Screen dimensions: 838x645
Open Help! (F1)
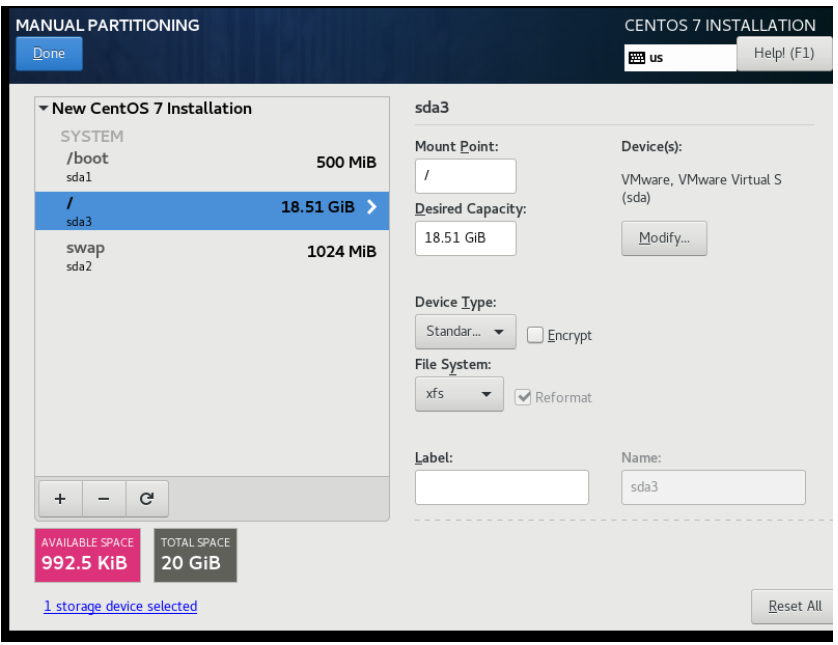click(783, 53)
